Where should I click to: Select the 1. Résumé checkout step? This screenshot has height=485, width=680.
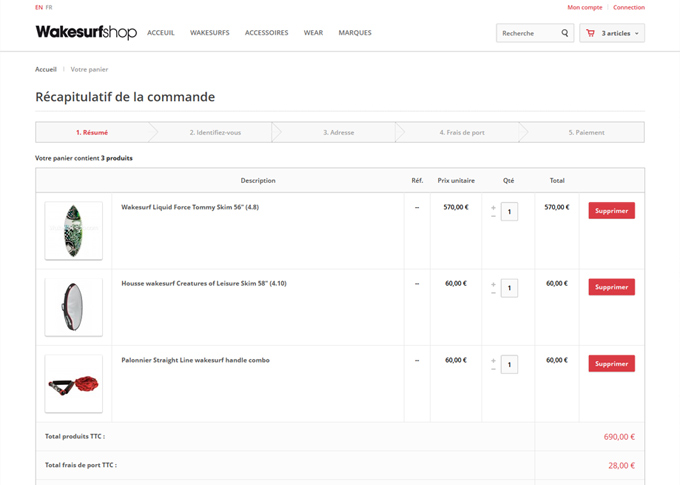(x=92, y=132)
